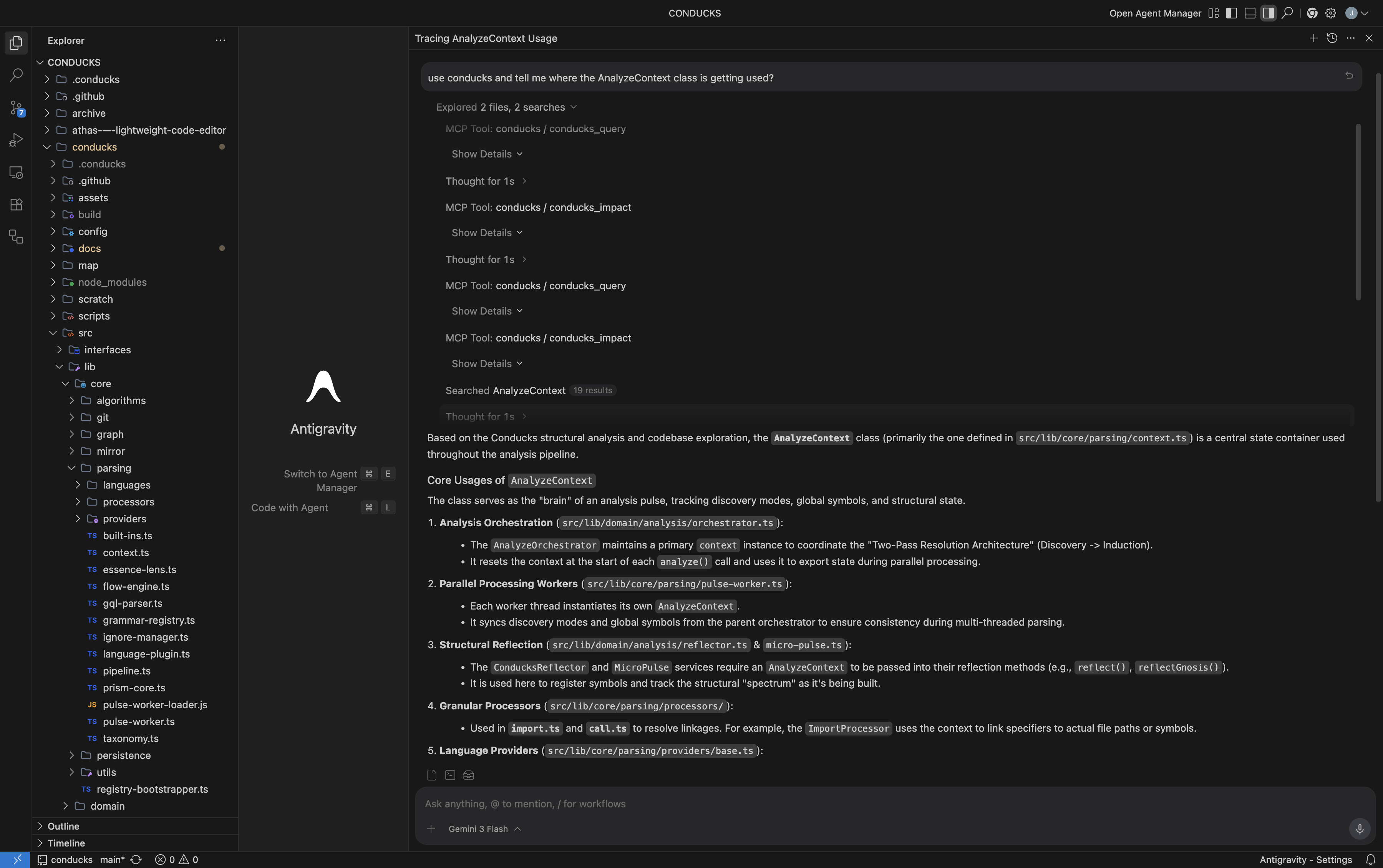
Task: Start a new conversation with the plus icon
Action: (1313, 38)
